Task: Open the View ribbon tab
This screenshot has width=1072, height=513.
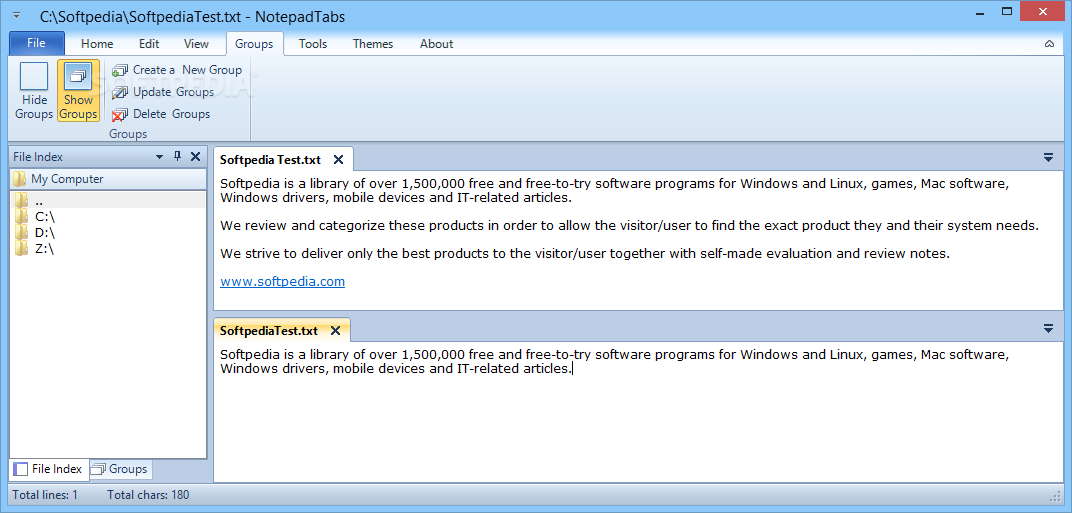Action: click(196, 44)
